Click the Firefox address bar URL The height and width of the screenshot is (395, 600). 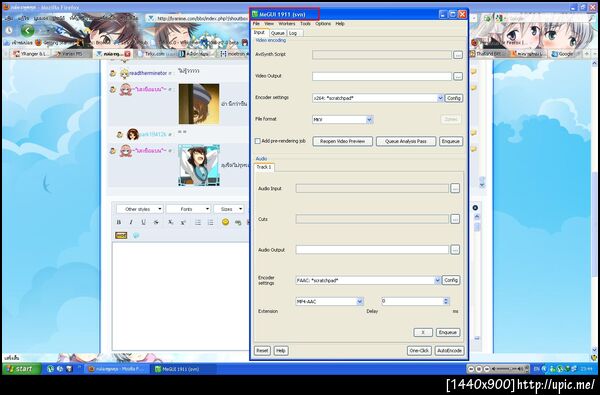click(202, 18)
